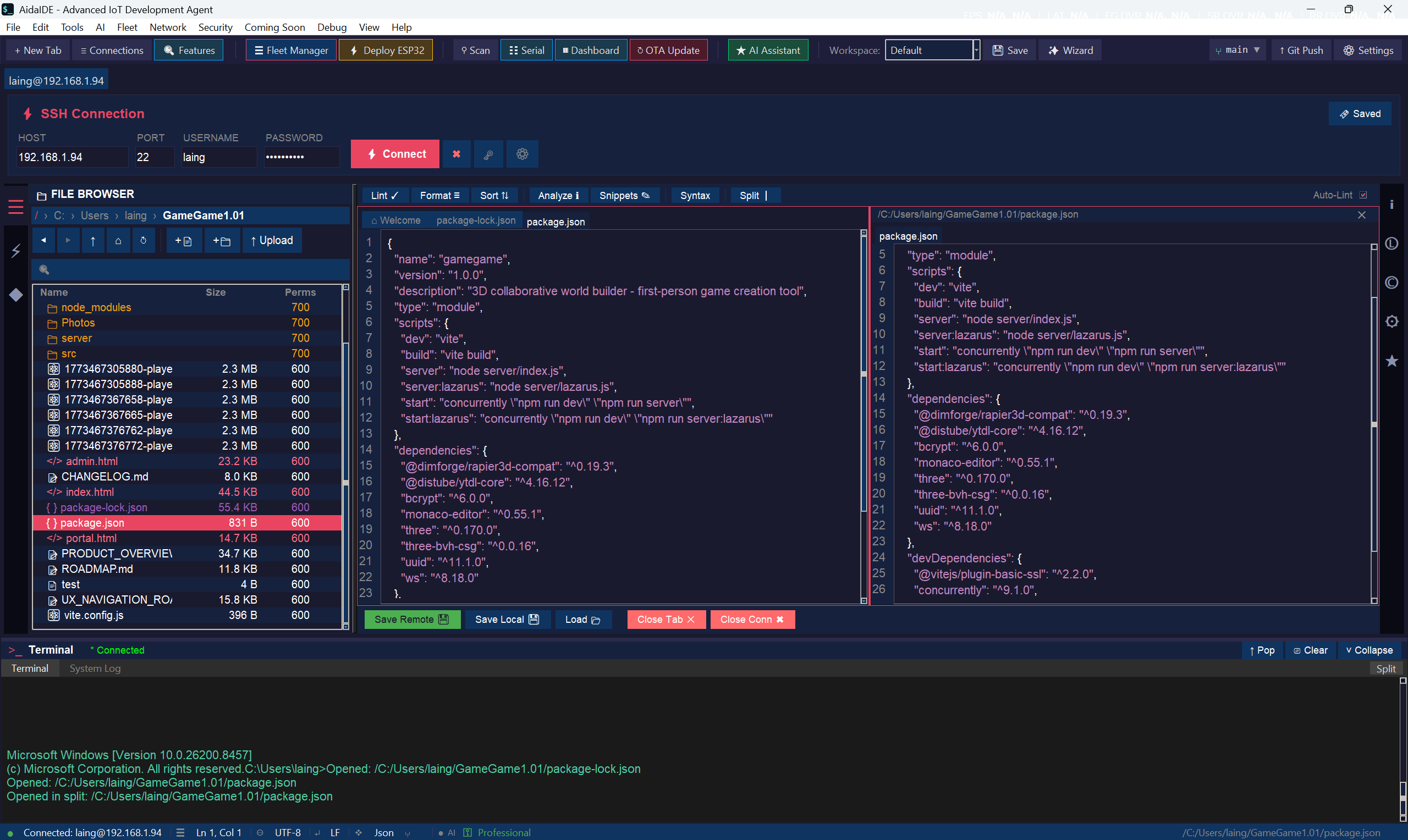Click the file browser search field
The height and width of the screenshot is (840, 1408).
click(x=191, y=270)
